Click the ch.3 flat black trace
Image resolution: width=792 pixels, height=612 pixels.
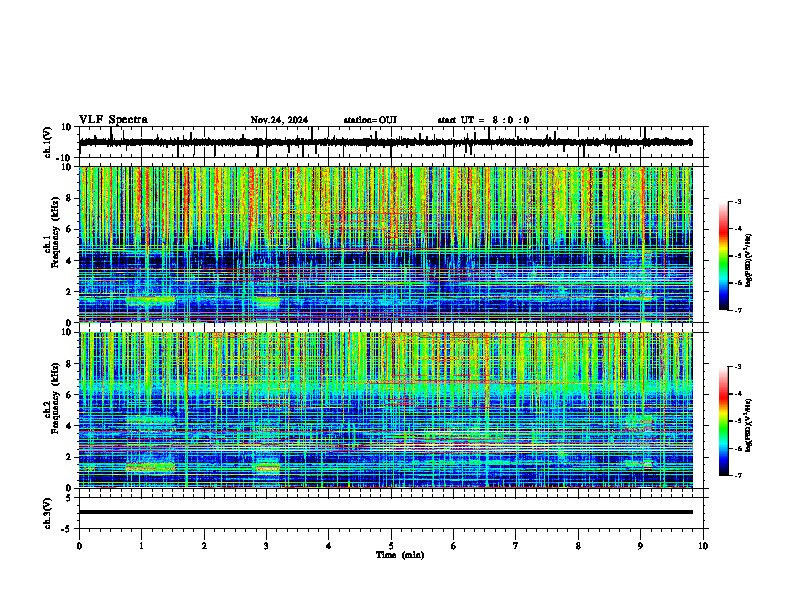tap(385, 512)
